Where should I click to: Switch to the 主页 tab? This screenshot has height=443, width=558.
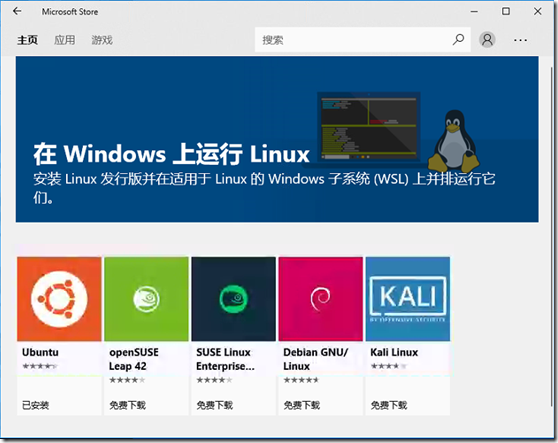click(27, 40)
